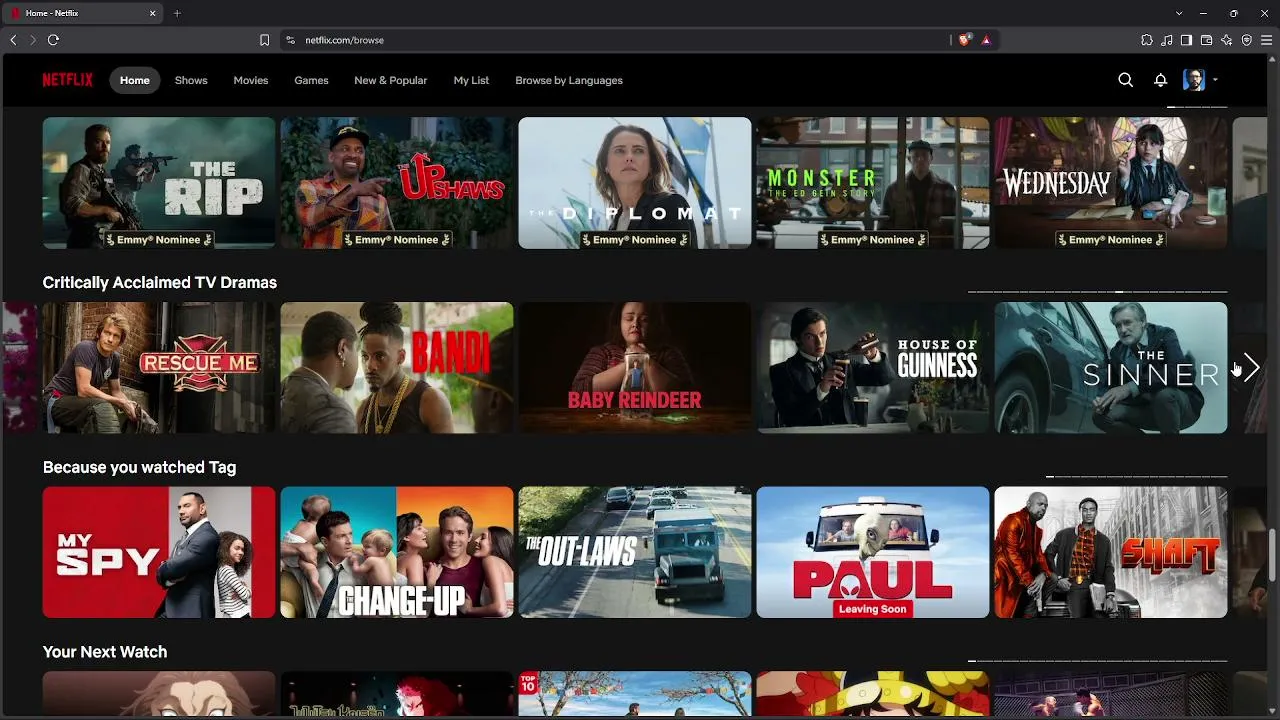Screen dimensions: 1280x720
Task: Open a new browser tab
Action: (x=177, y=13)
